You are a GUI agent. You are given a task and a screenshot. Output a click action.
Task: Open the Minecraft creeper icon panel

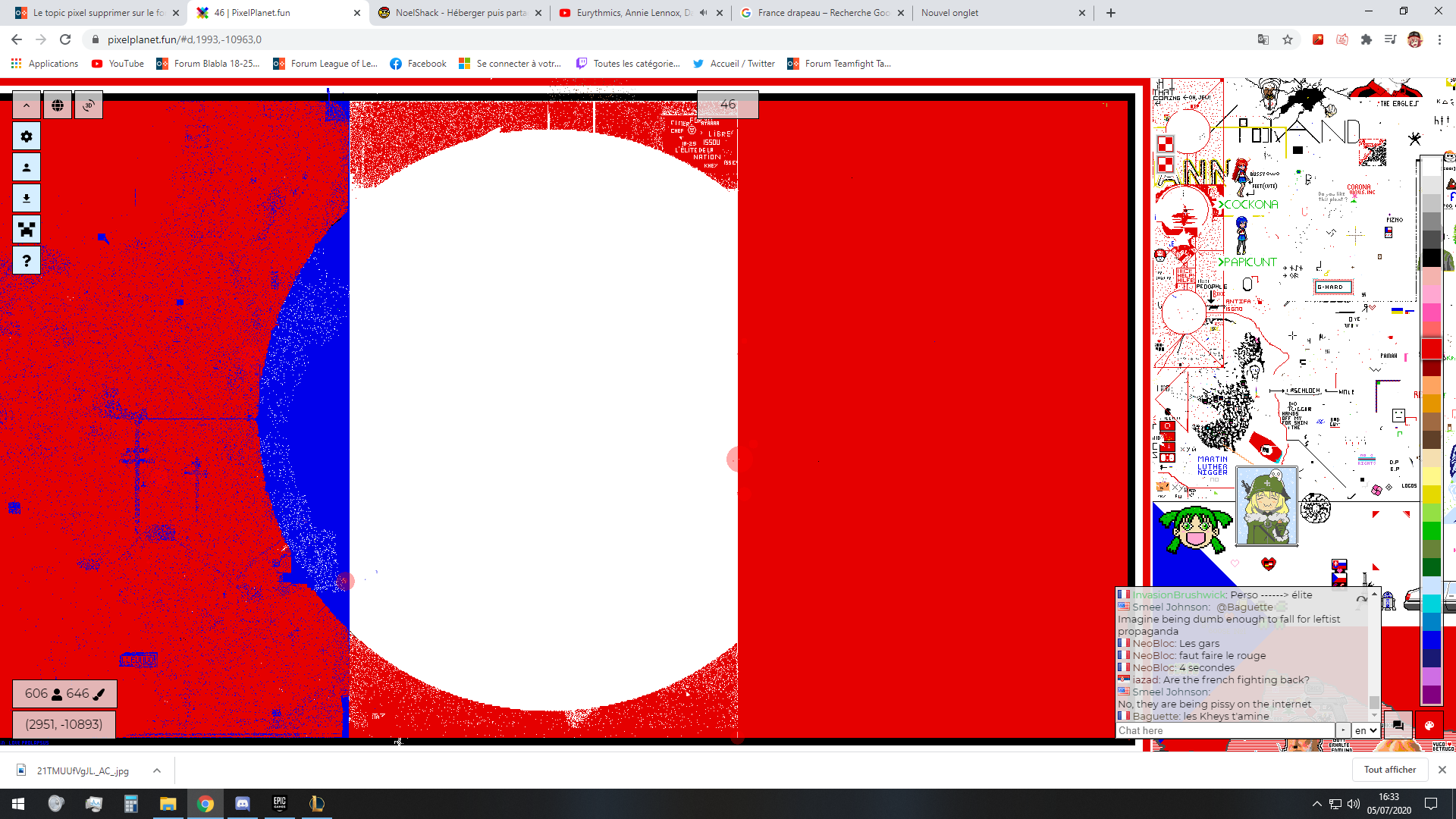27,230
